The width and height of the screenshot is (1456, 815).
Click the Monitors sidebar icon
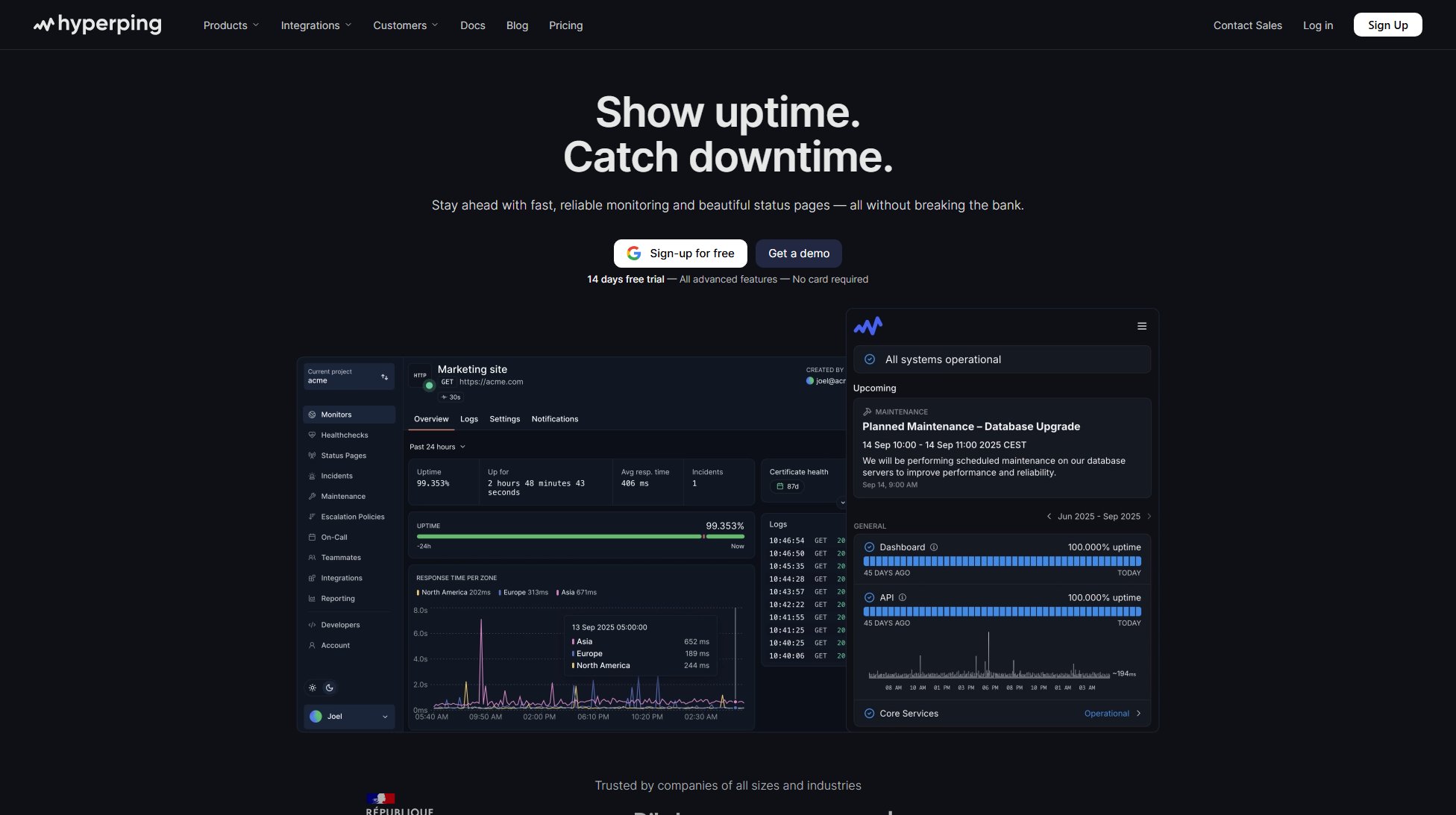tap(312, 415)
